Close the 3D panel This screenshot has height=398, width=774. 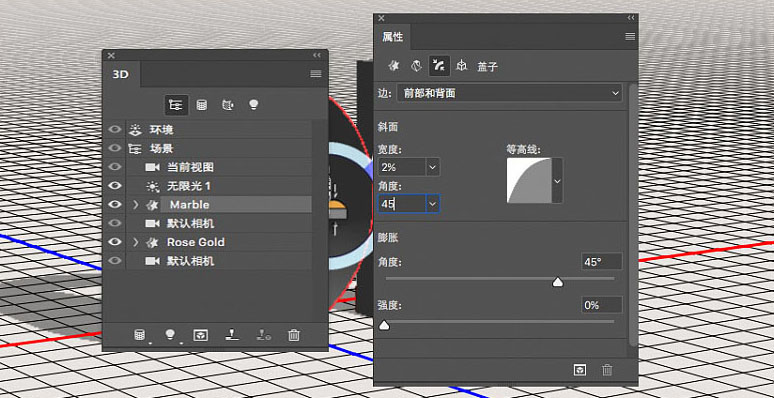coord(111,55)
